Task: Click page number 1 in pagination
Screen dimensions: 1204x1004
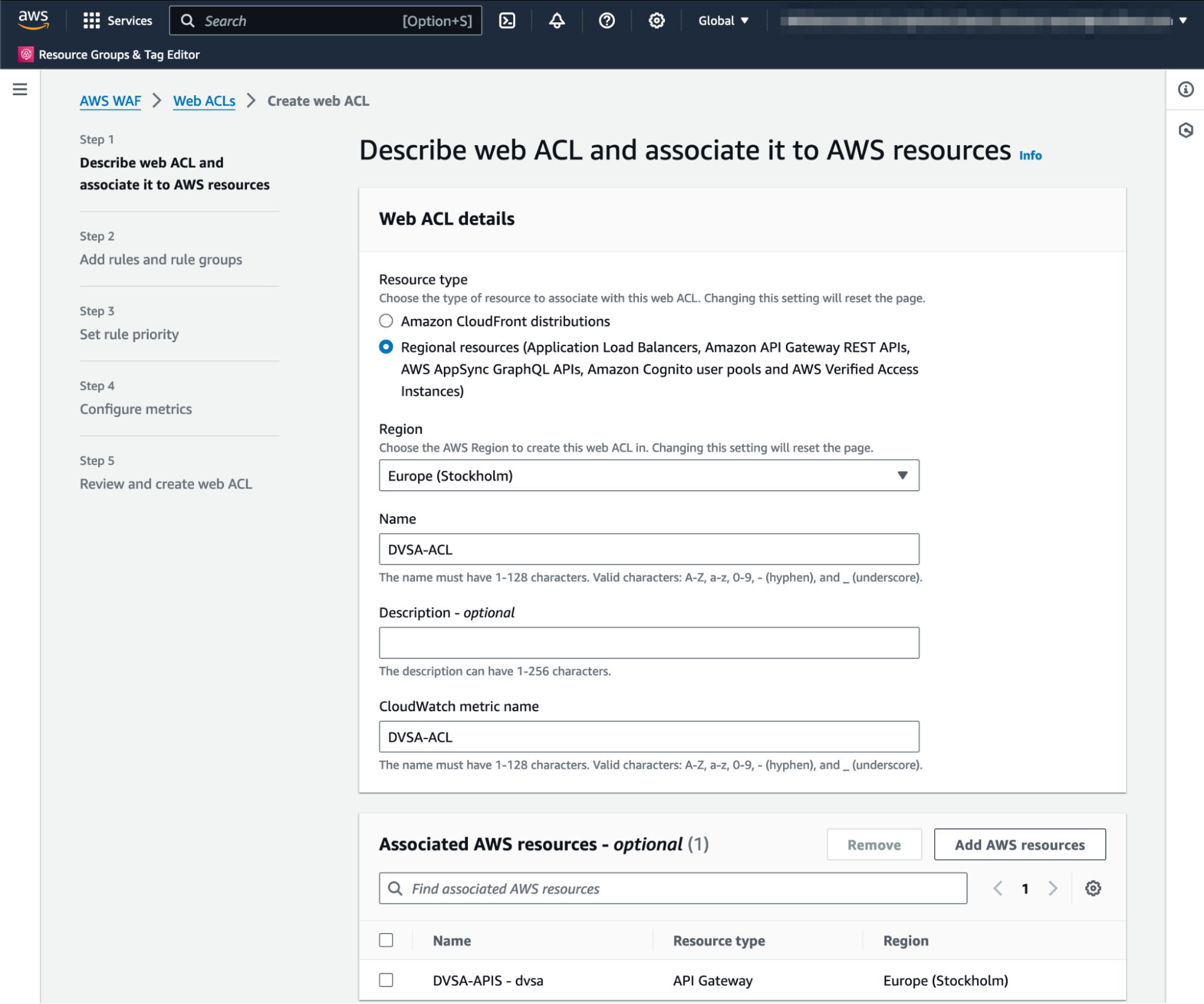Action: [x=1025, y=888]
